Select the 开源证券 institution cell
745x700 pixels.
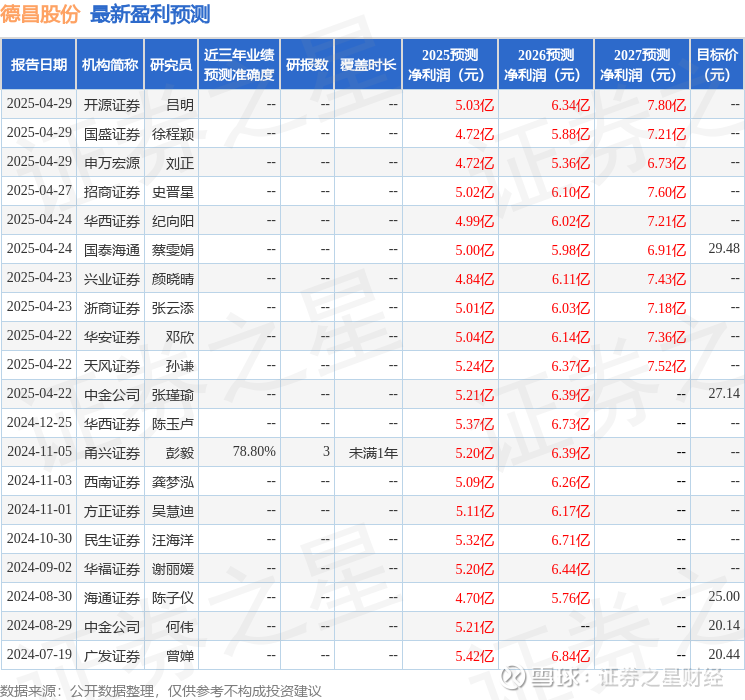point(112,105)
